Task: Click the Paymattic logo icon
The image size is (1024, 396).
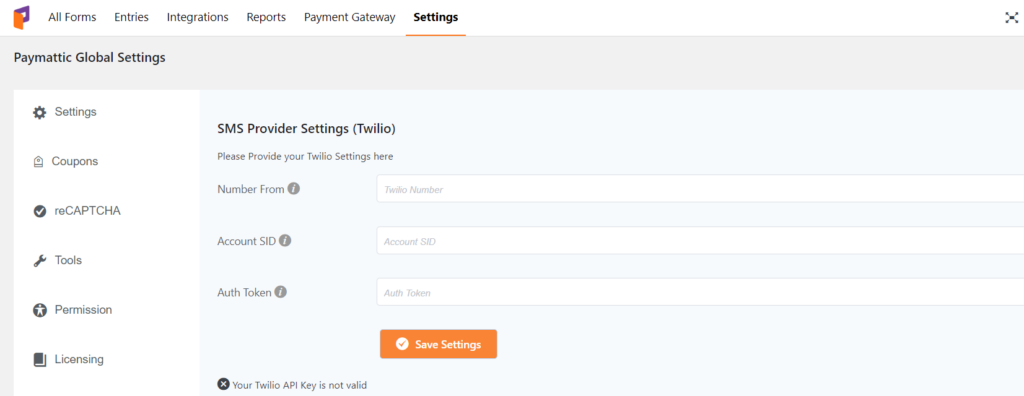Action: [x=21, y=18]
